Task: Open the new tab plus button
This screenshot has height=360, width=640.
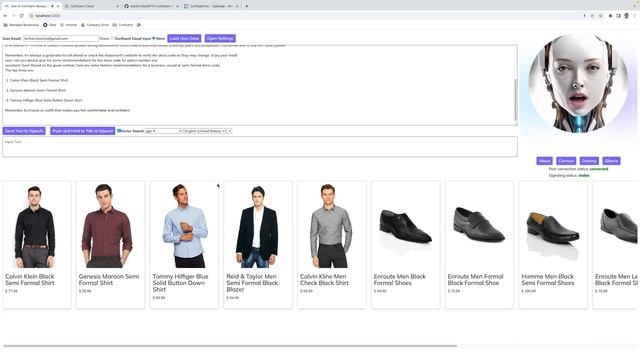Action: pos(247,6)
